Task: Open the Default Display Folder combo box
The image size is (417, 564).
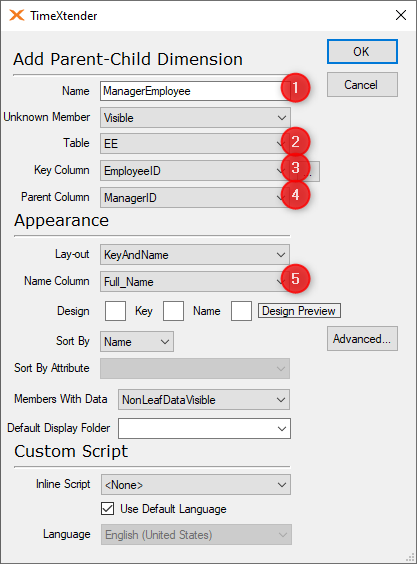Action: pos(204,428)
